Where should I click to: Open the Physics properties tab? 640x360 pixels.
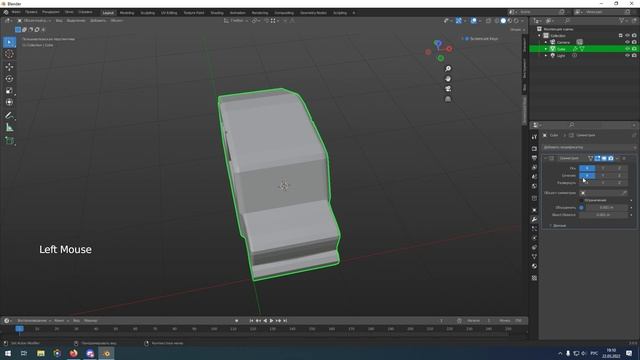534,238
